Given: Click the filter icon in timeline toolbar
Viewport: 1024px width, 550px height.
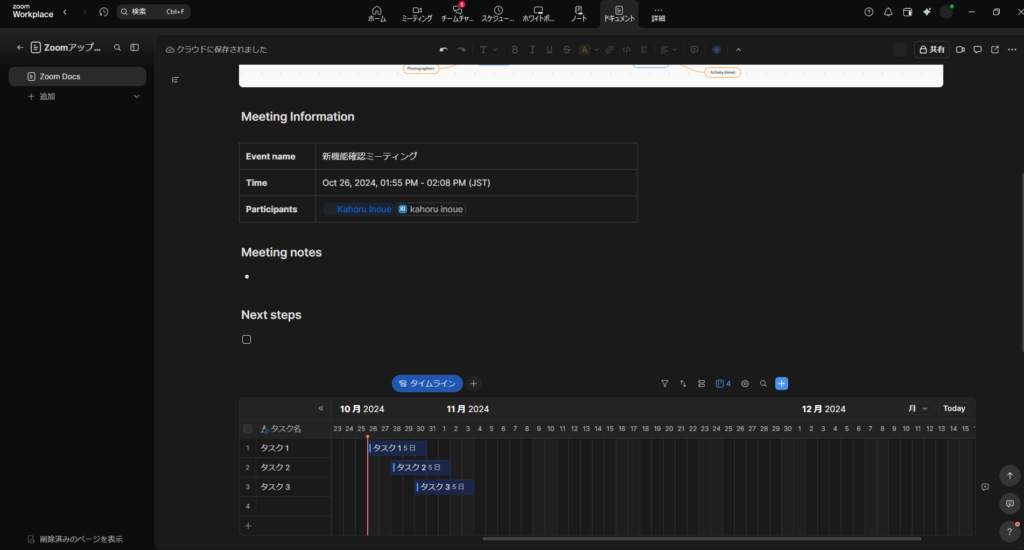Looking at the screenshot, I should point(665,383).
